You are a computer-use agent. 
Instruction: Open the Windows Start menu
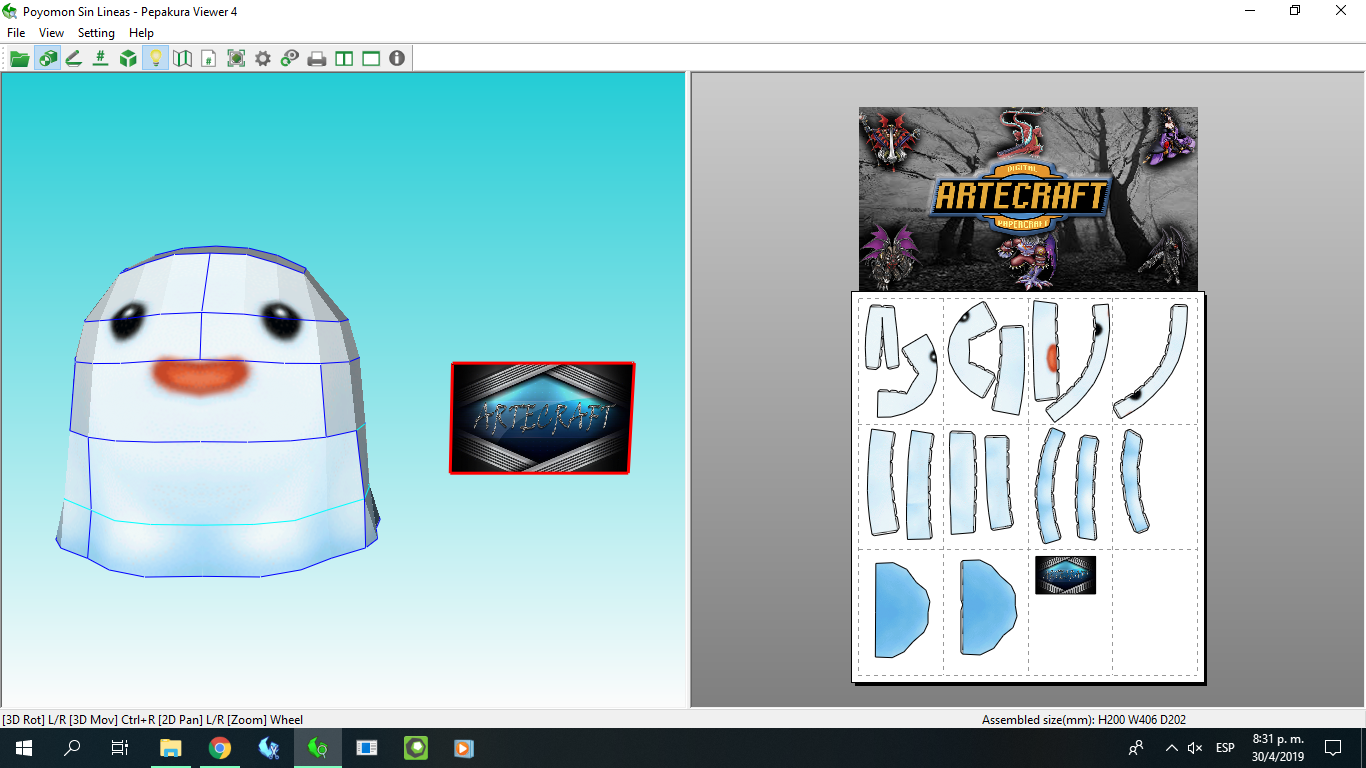click(24, 748)
